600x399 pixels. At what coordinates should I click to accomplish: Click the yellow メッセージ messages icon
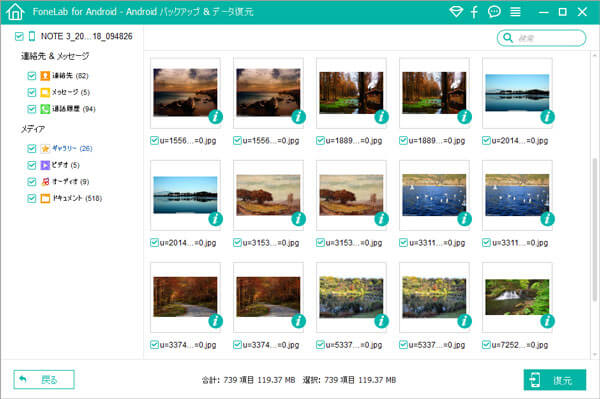click(45, 92)
